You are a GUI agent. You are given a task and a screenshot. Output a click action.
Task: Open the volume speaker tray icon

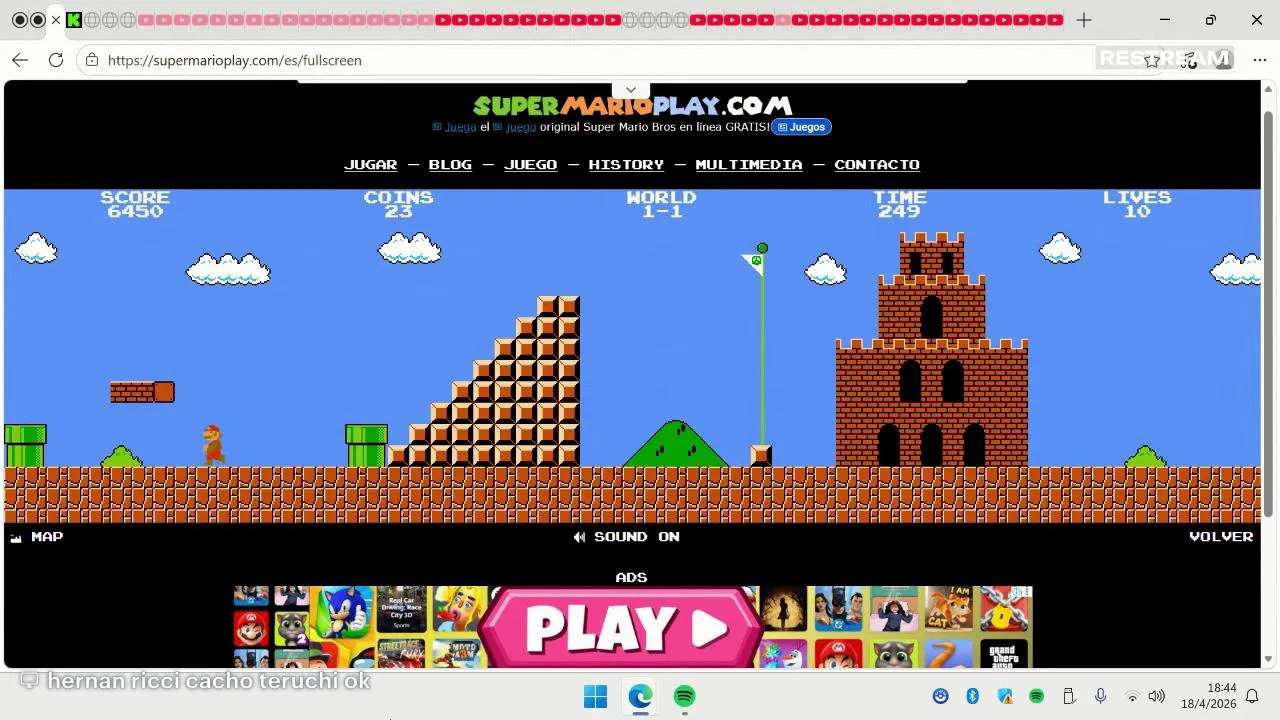(x=1157, y=696)
